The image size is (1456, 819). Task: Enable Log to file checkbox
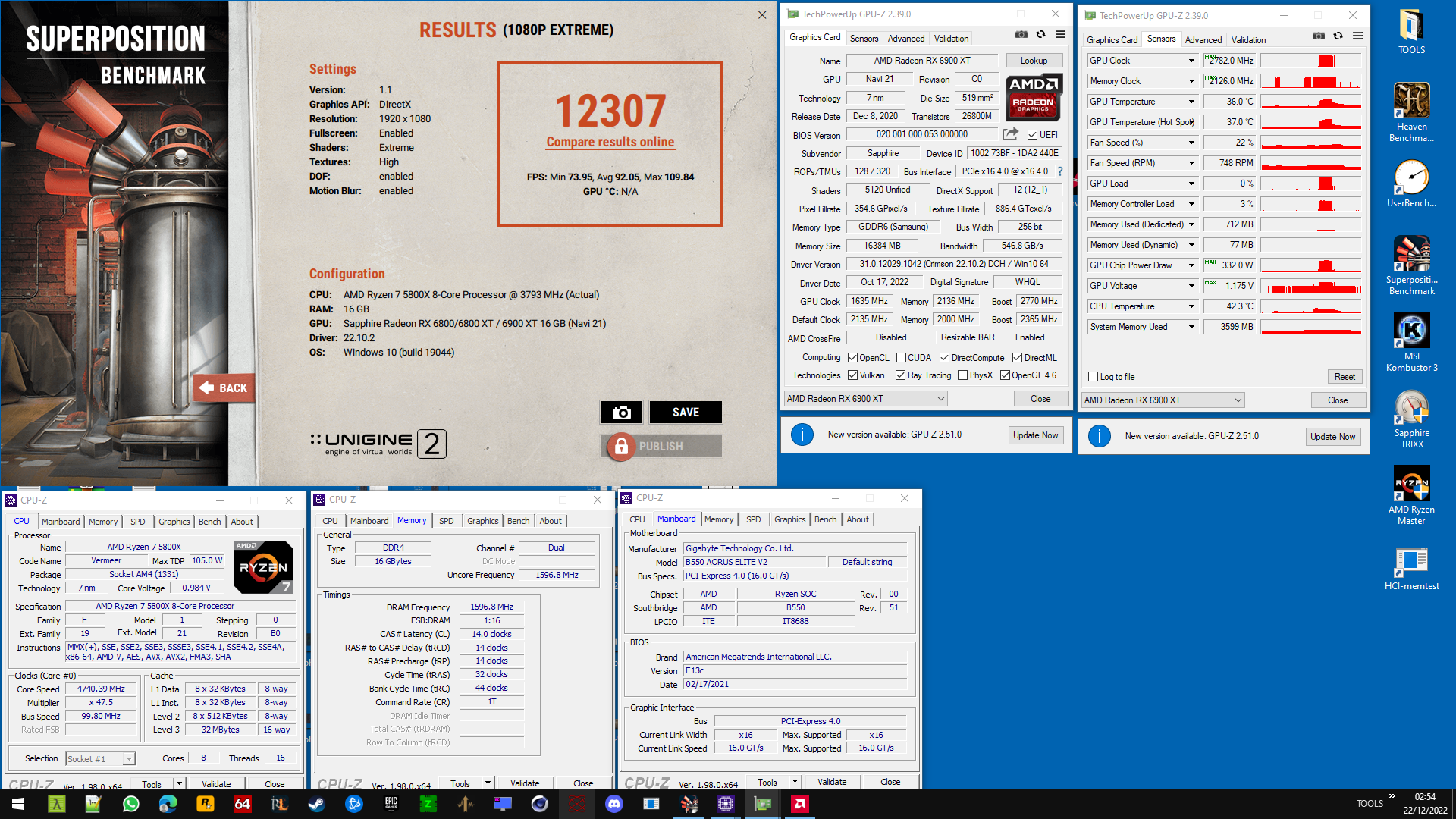click(x=1093, y=377)
